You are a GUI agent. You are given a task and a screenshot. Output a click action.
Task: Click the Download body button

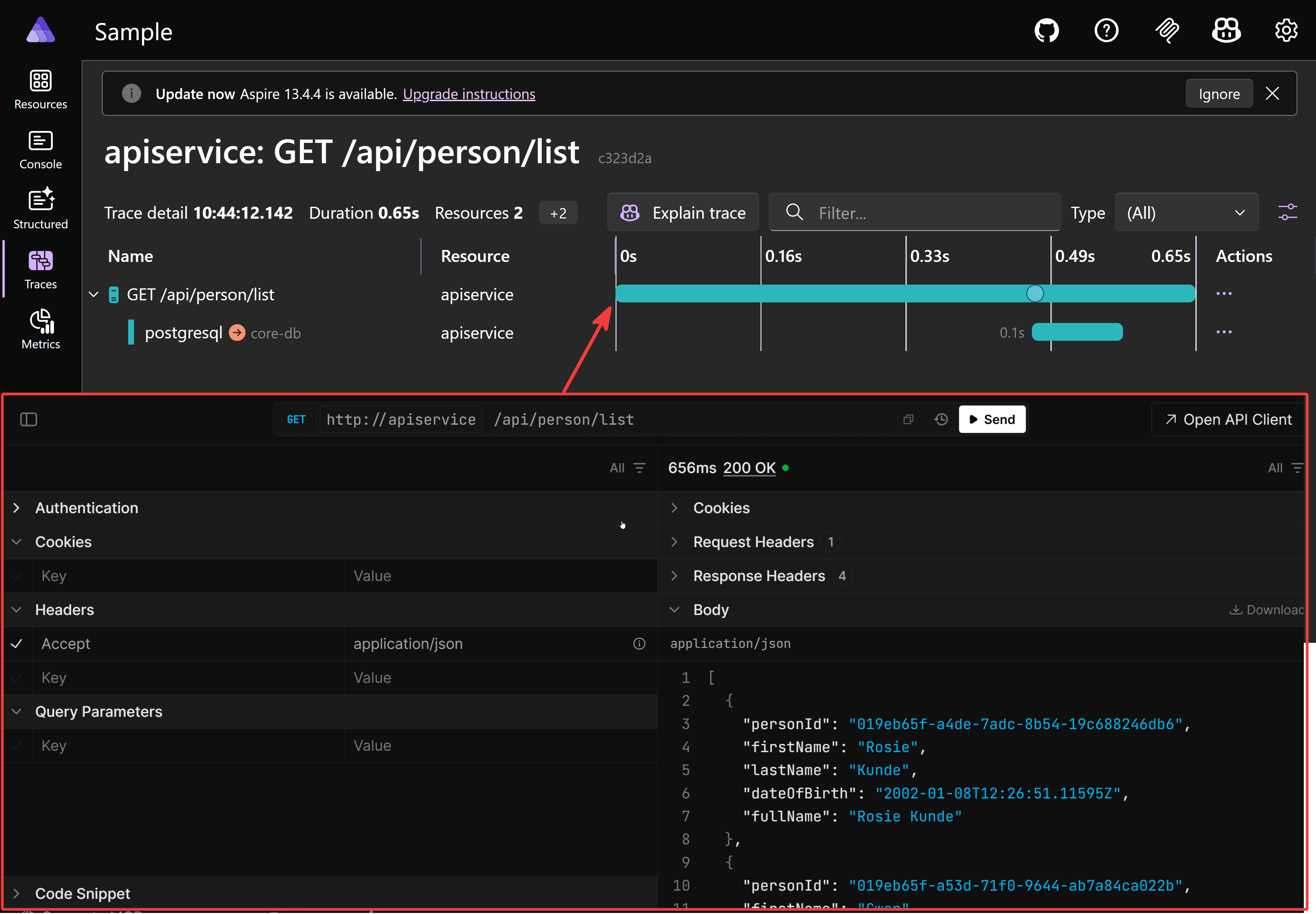[x=1266, y=609]
